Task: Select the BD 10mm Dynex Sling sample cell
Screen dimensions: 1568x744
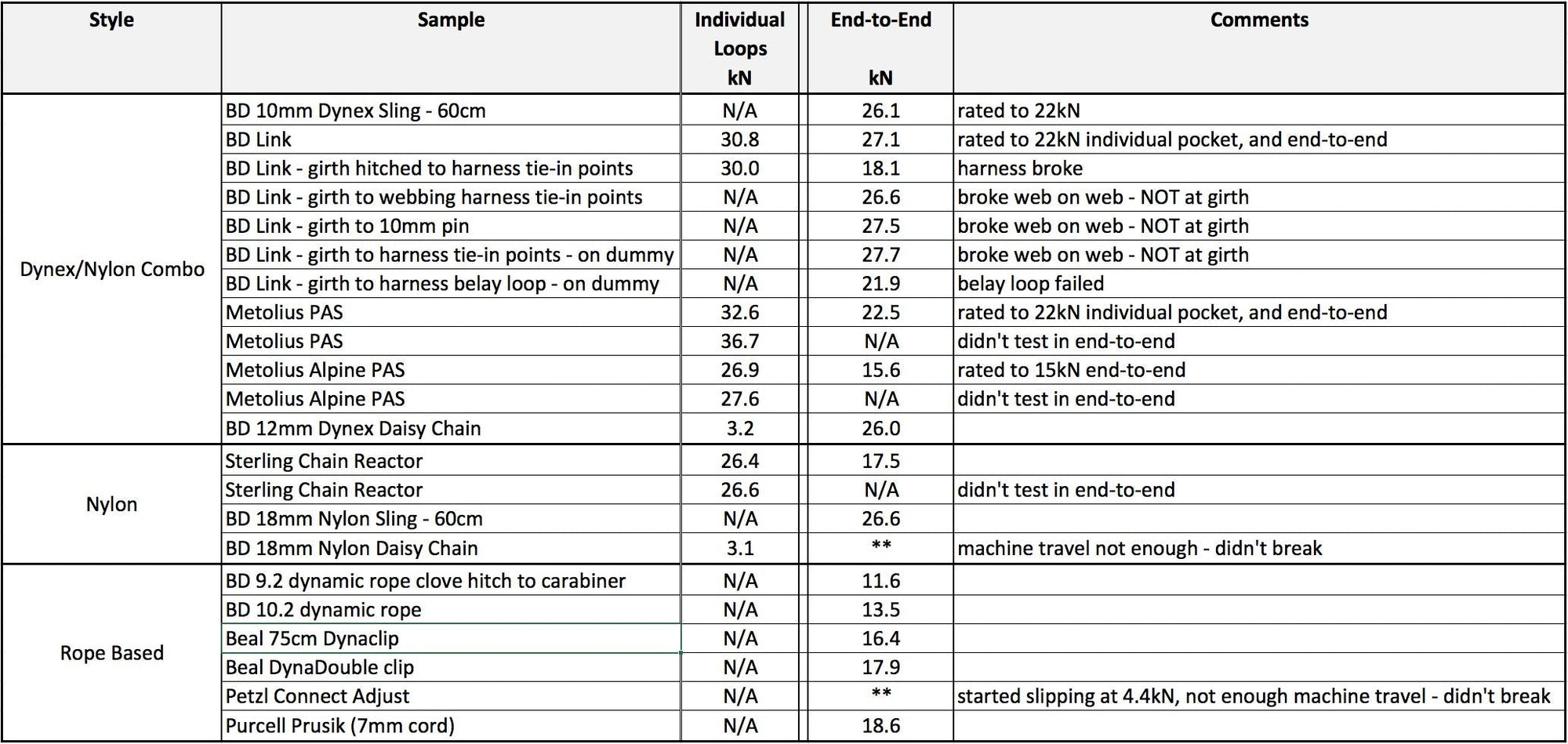Action: coord(356,111)
